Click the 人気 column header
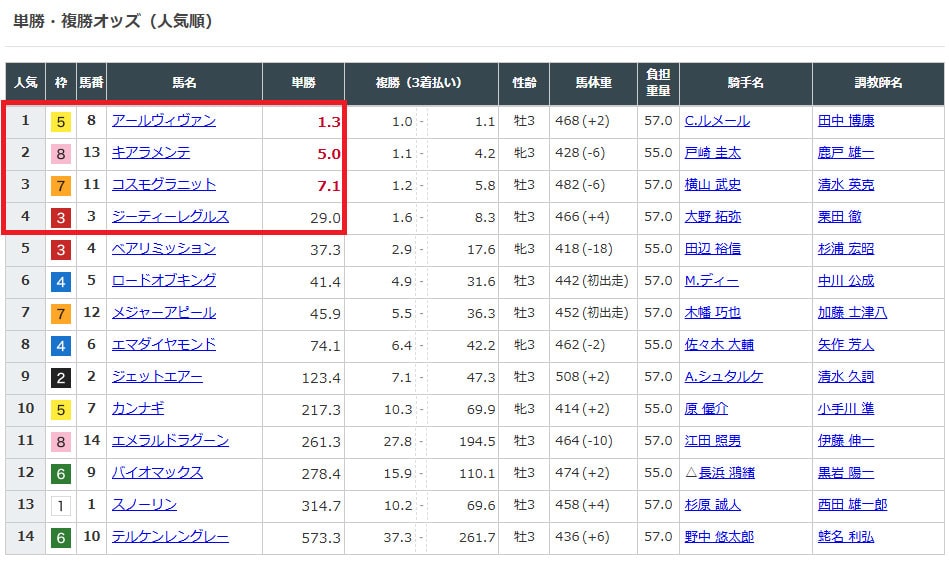Image resolution: width=949 pixels, height=563 pixels. point(26,83)
